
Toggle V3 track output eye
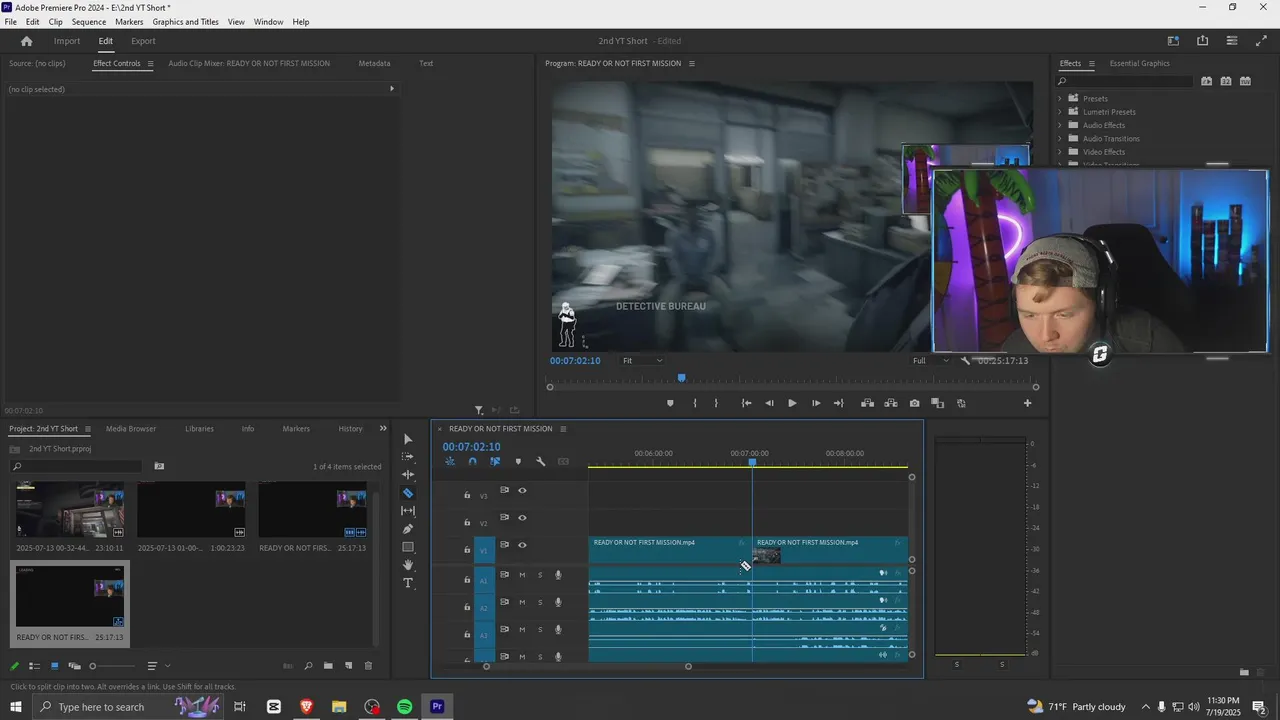coord(522,490)
